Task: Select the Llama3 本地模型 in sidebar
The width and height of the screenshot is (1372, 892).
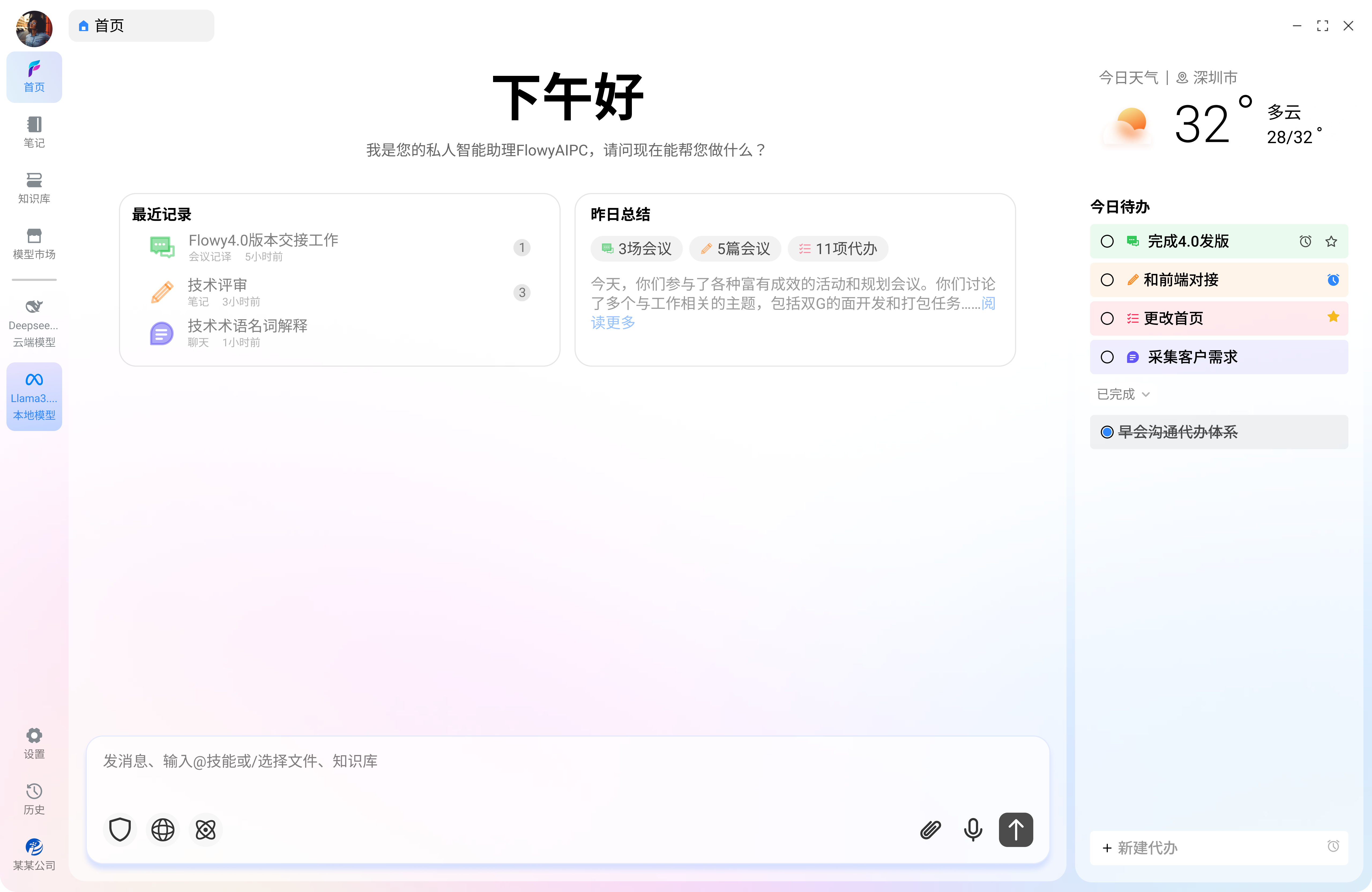Action: [33, 397]
